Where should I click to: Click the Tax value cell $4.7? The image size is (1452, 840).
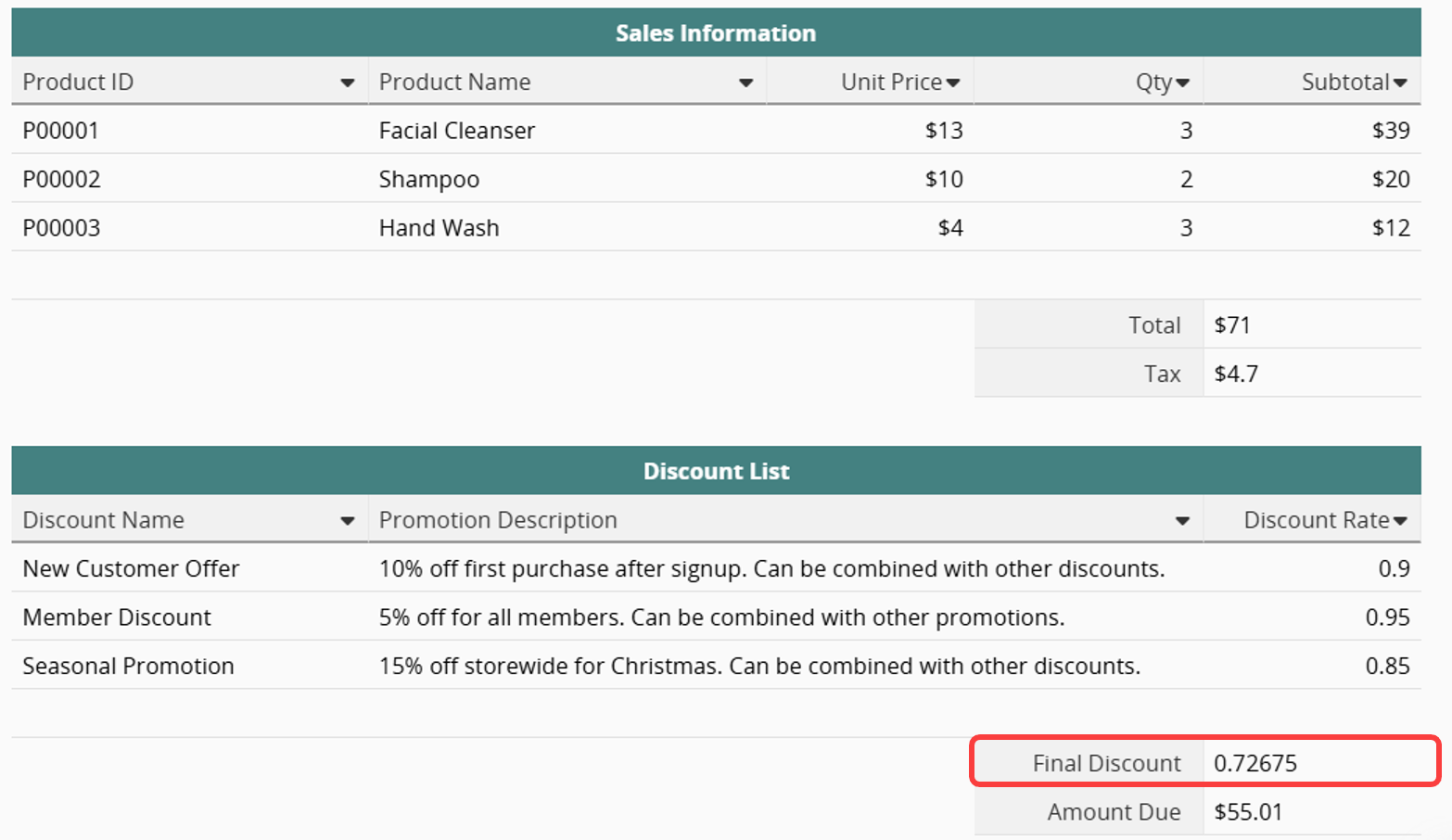click(x=1236, y=374)
